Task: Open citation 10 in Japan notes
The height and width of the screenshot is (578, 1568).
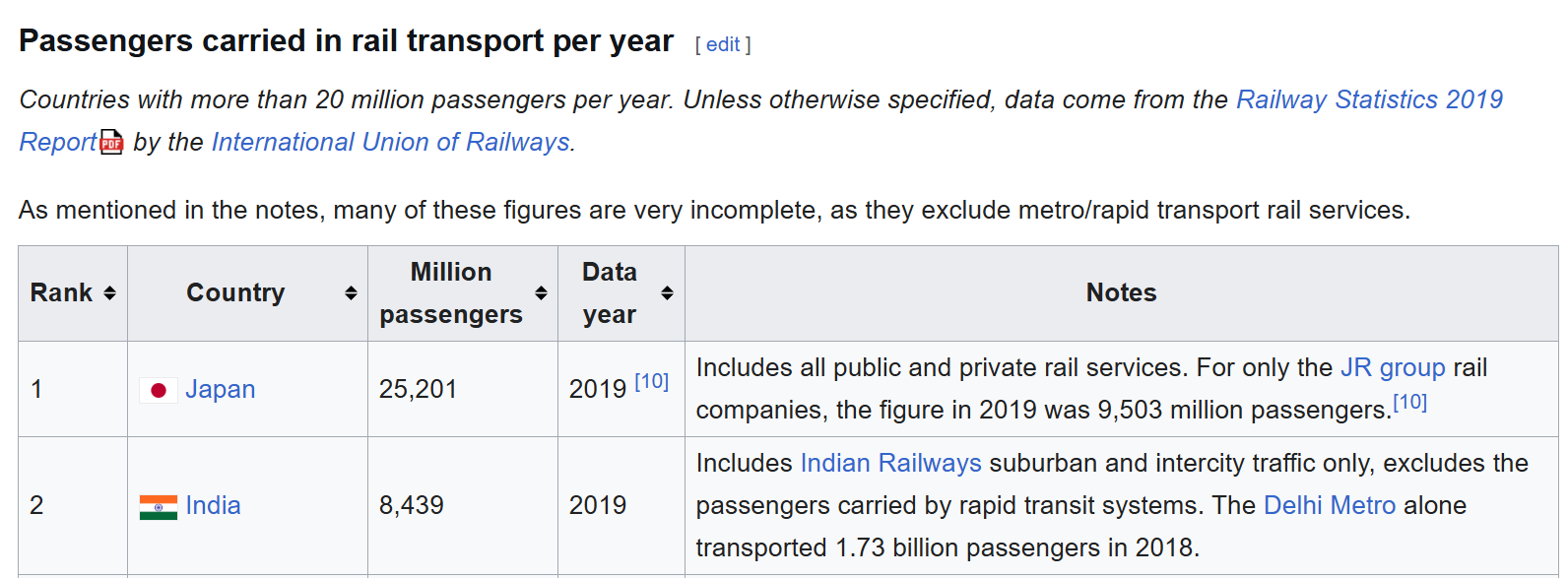Action: [1409, 402]
